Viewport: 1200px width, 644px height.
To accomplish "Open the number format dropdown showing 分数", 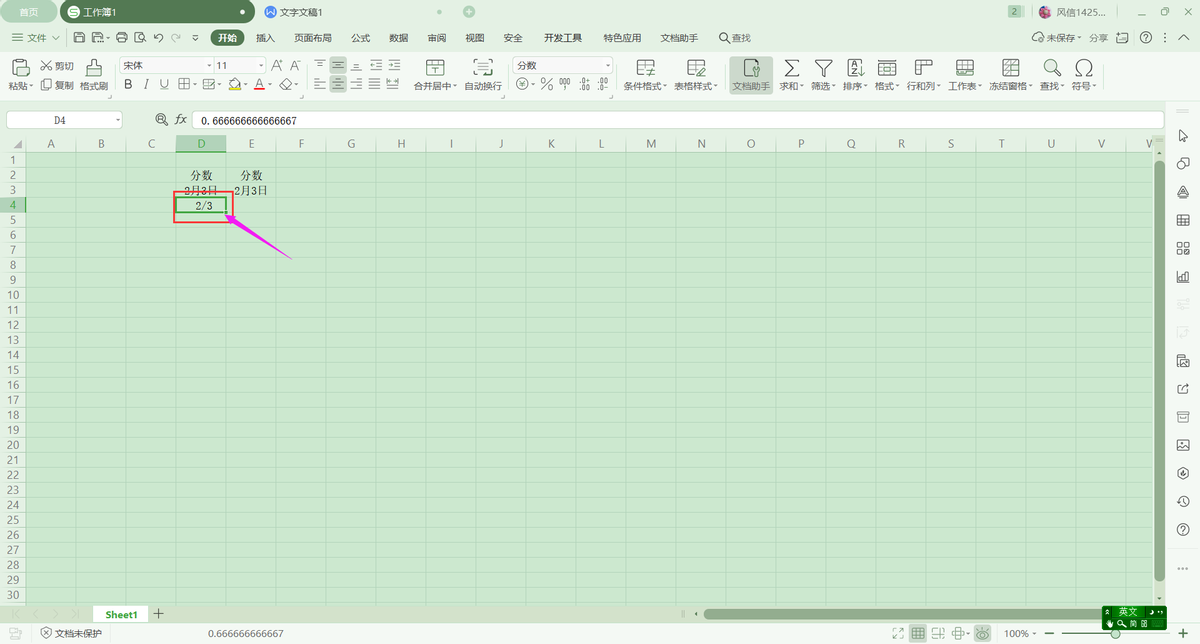I will point(607,65).
